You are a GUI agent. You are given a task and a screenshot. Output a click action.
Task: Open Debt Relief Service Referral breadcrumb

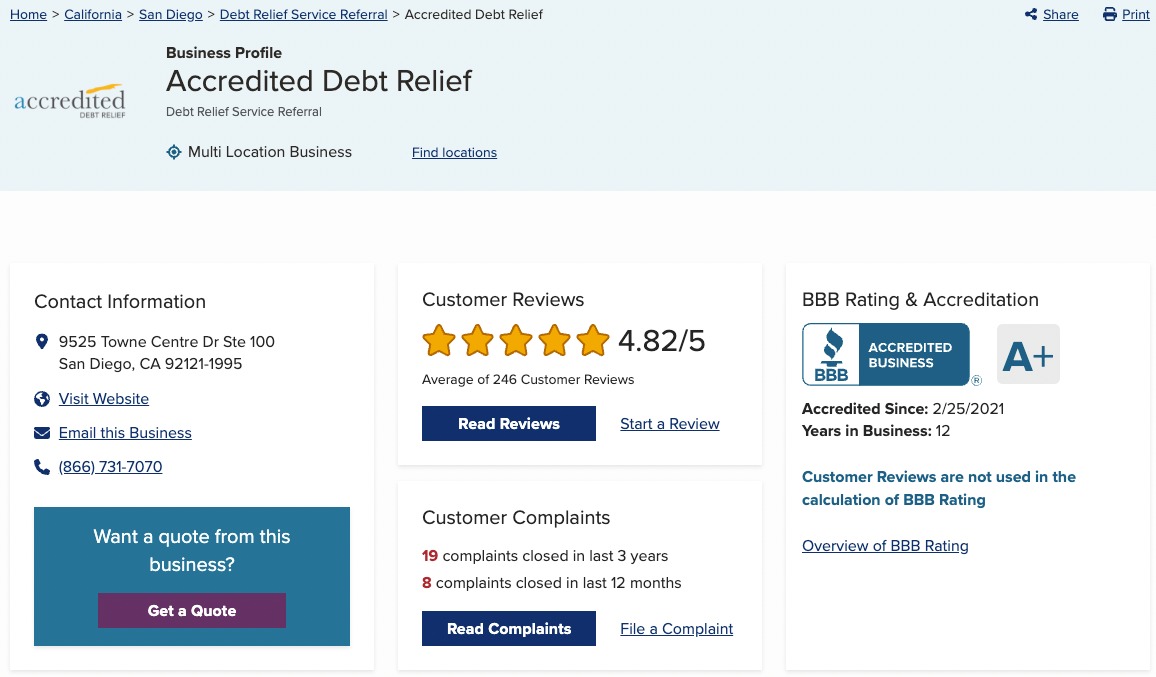pos(303,14)
